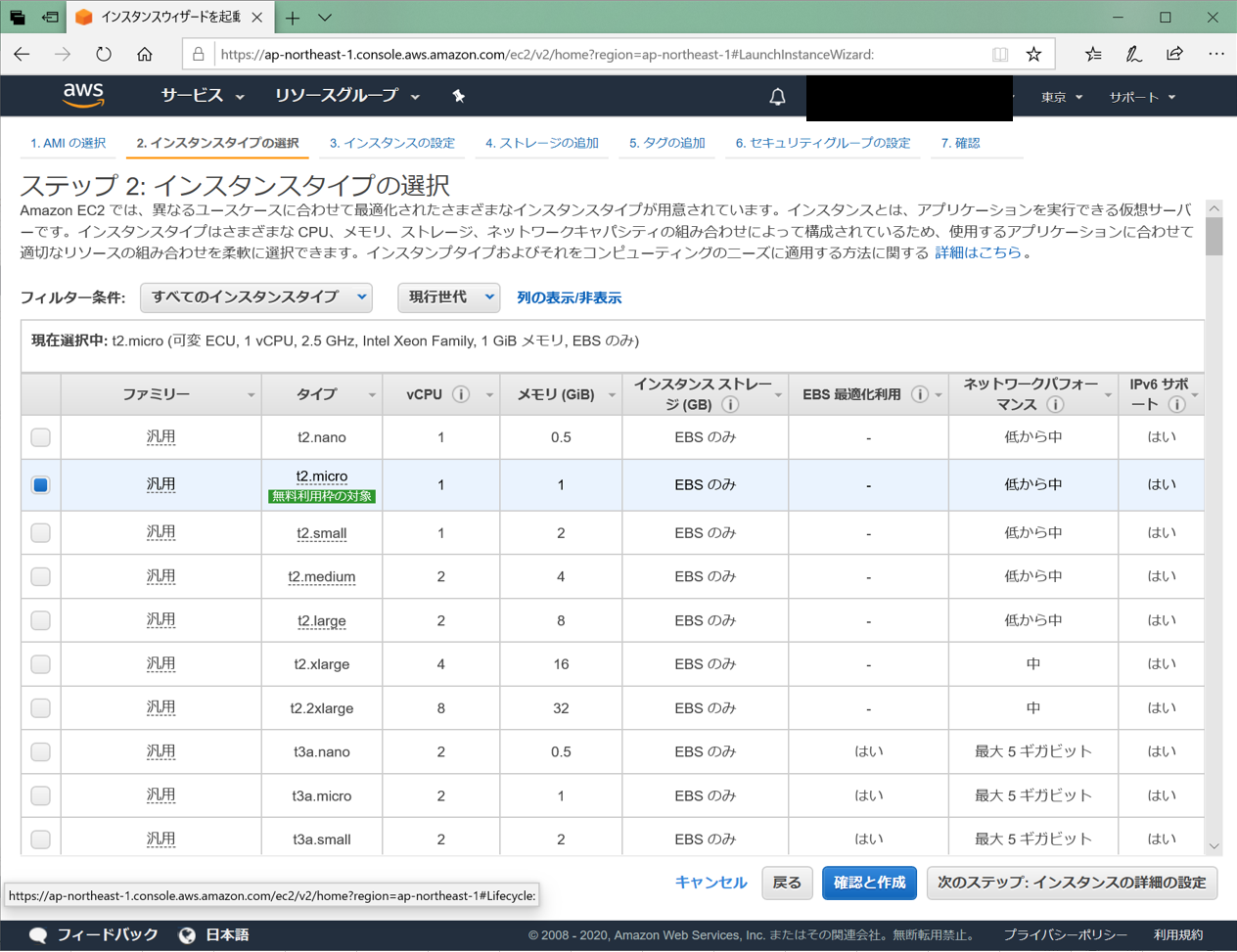Click the instance storage info icon
1237x952 pixels.
[x=729, y=404]
